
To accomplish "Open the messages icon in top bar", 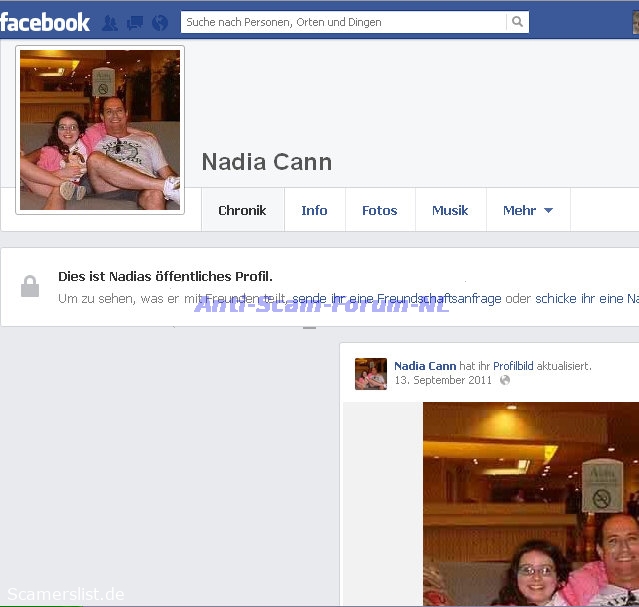I will [x=135, y=22].
